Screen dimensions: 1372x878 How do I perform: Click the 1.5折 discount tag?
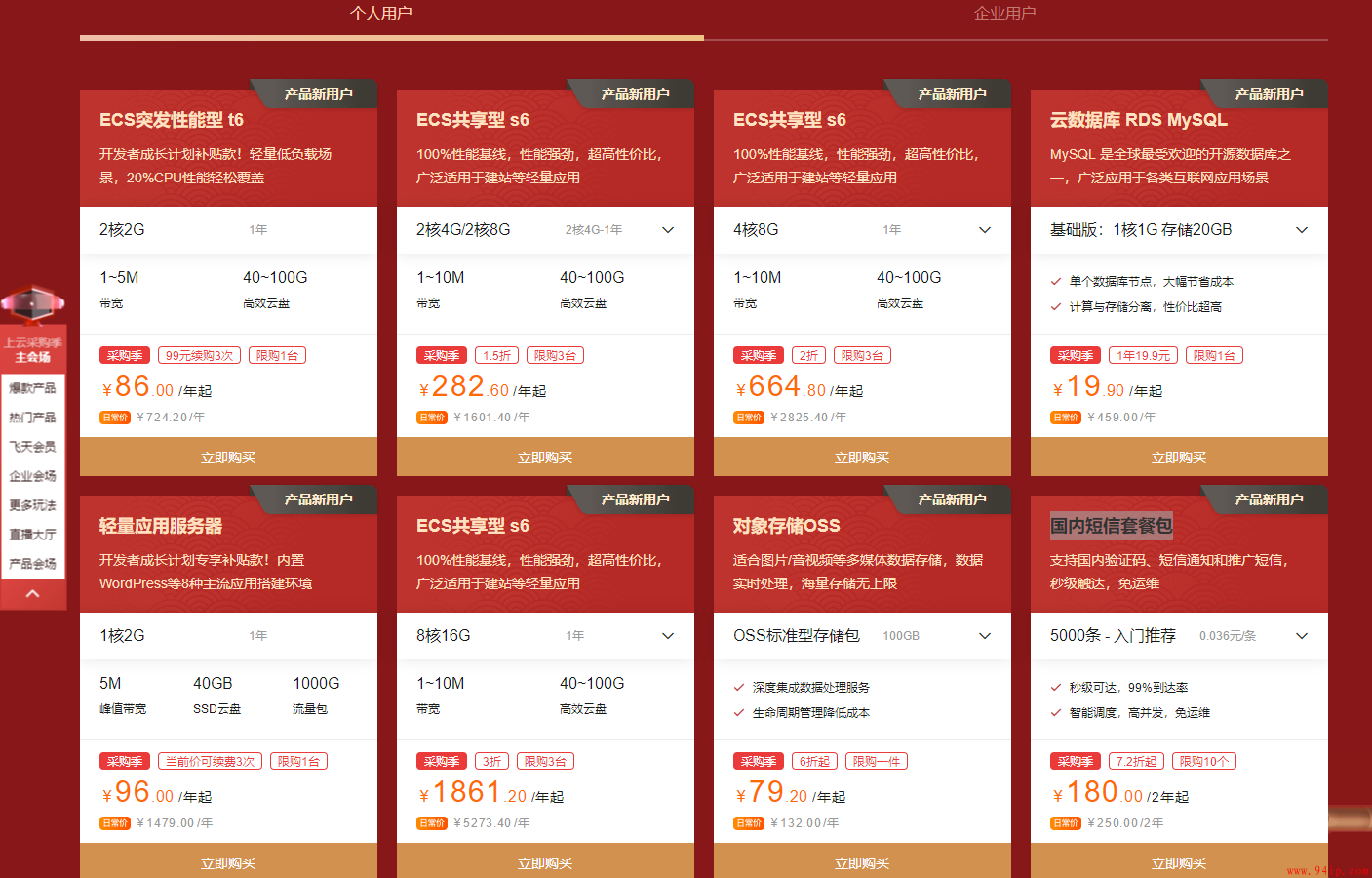[496, 356]
